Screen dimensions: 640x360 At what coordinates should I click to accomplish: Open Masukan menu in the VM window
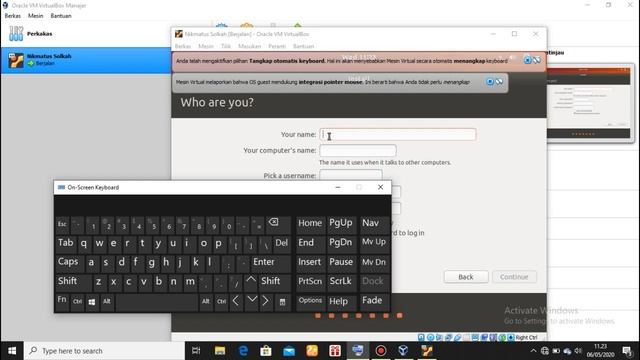249,46
